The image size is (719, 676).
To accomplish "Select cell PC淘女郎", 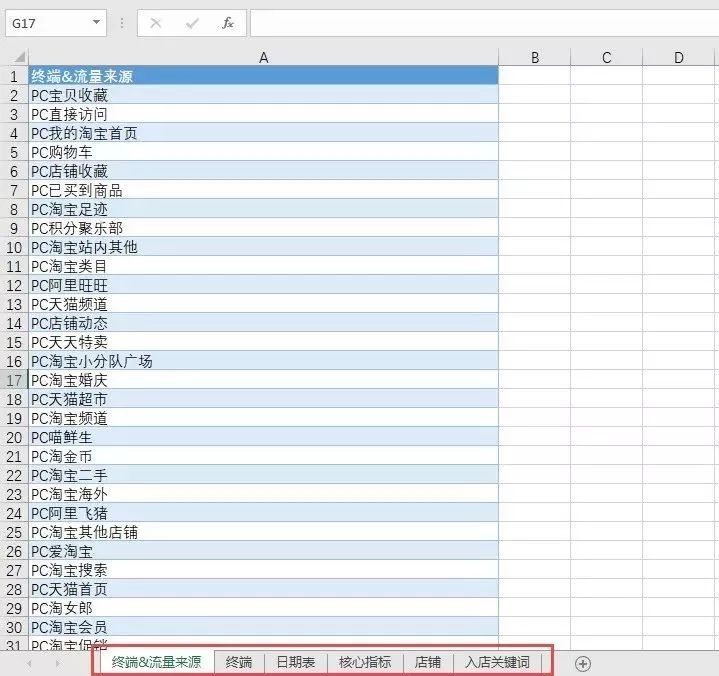I will point(263,608).
